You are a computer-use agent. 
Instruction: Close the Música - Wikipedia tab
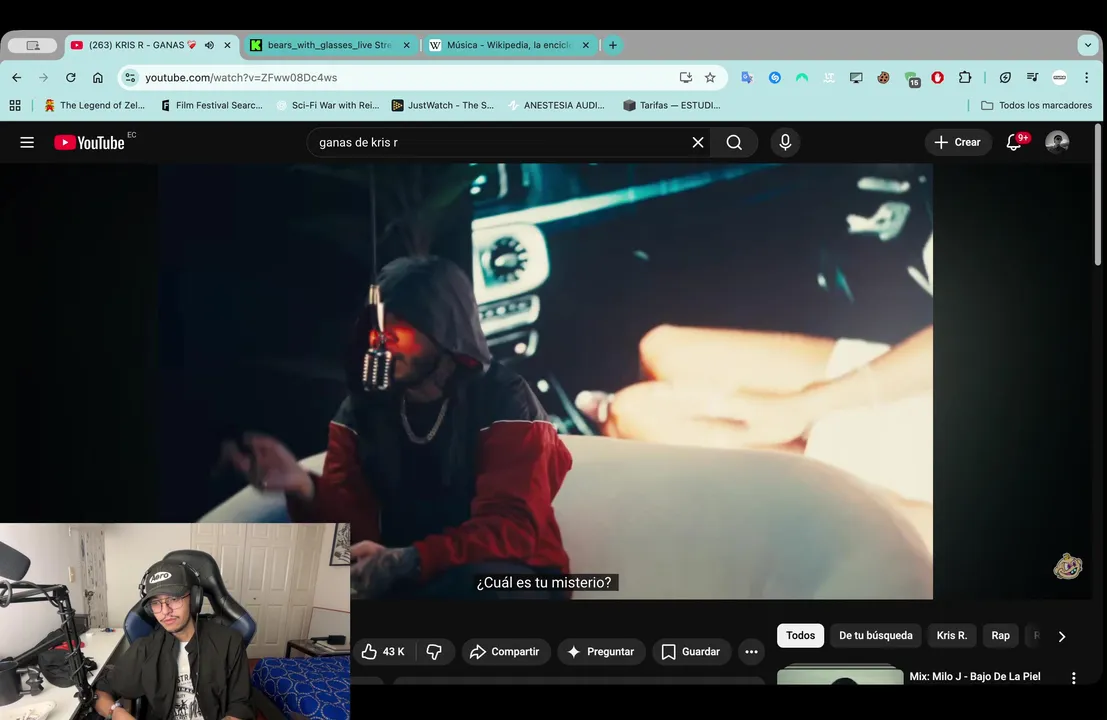(585, 45)
